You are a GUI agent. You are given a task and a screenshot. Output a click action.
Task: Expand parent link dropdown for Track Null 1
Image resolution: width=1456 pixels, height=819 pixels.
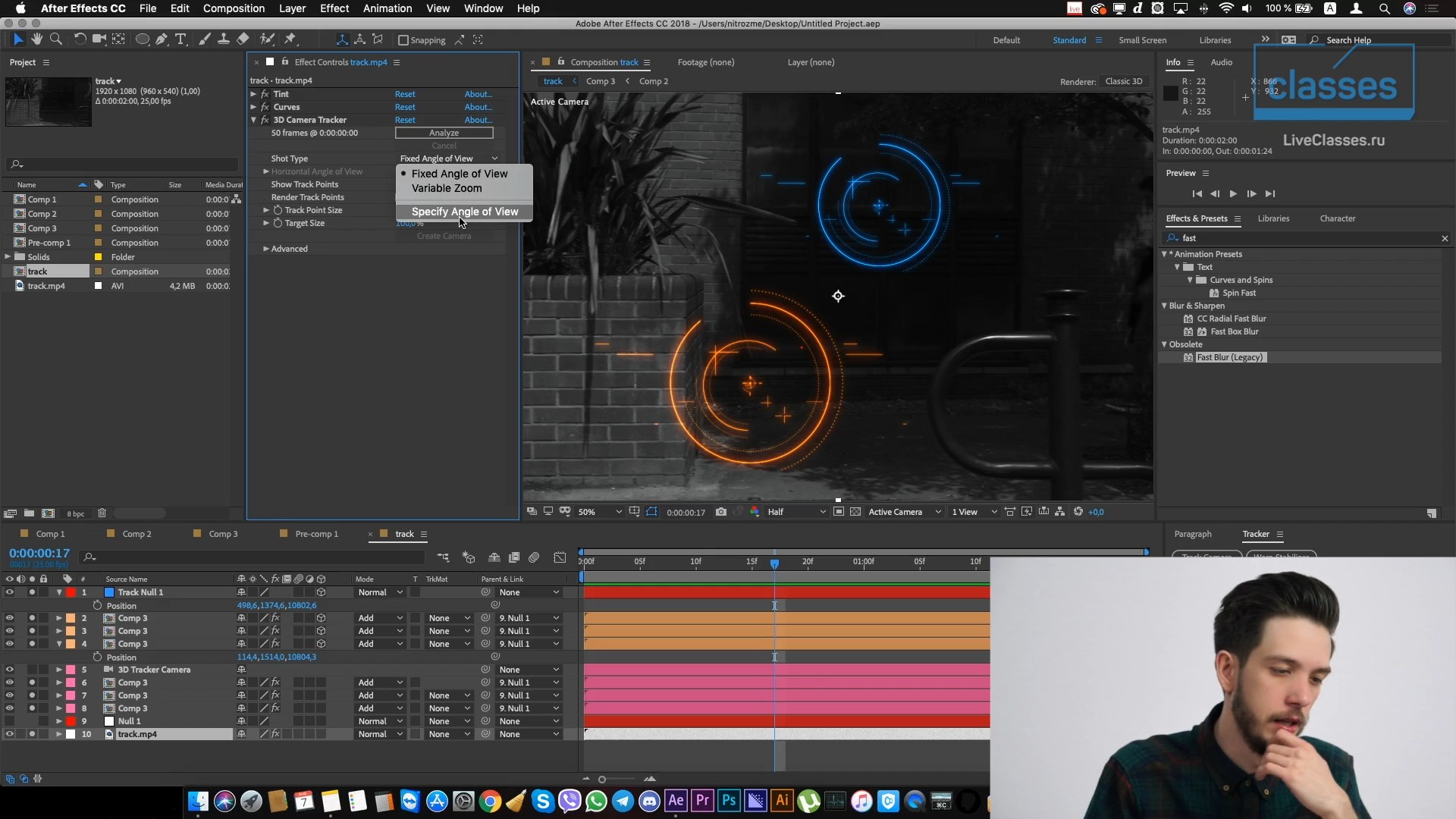click(556, 592)
